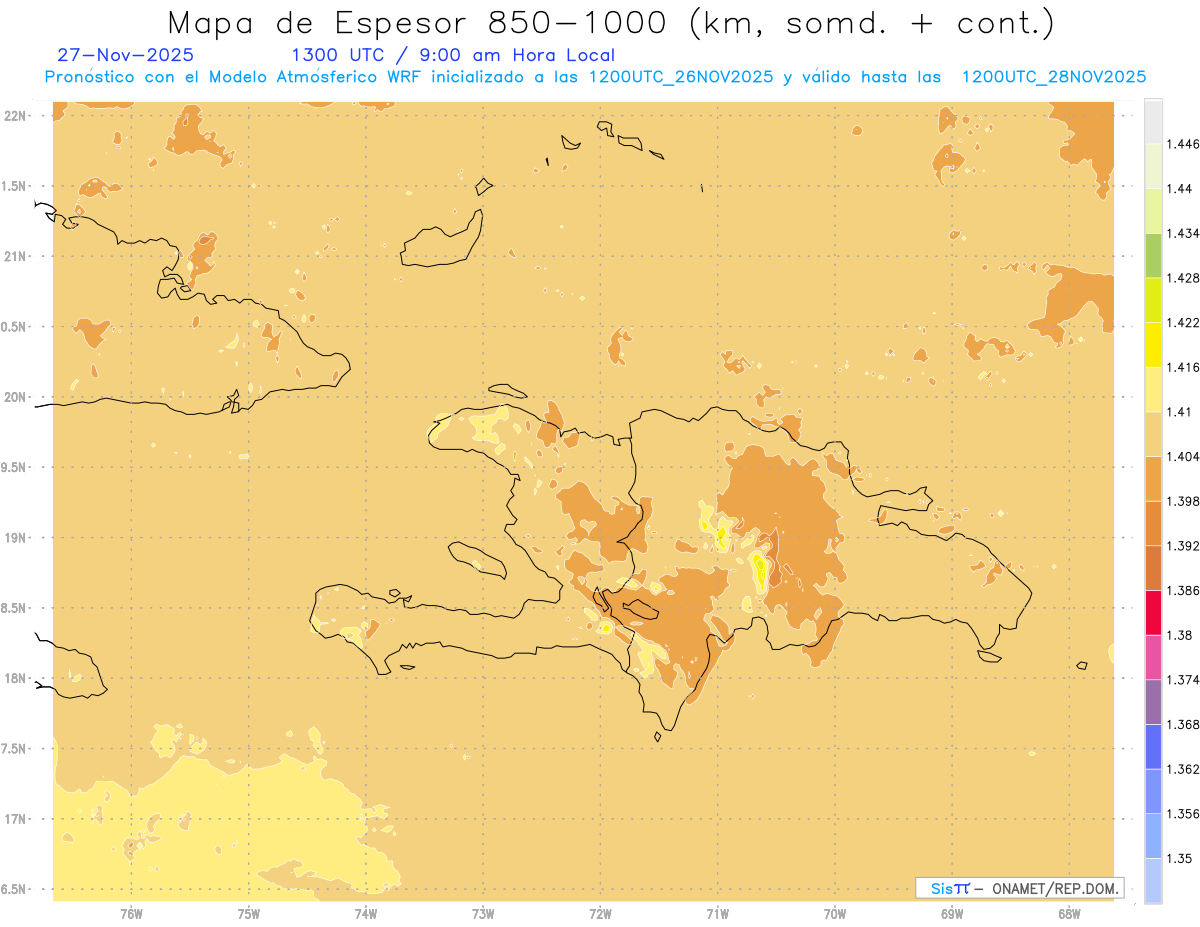Click color bar value '1.35'
This screenshot has width=1200, height=927.
pyautogui.click(x=1180, y=858)
